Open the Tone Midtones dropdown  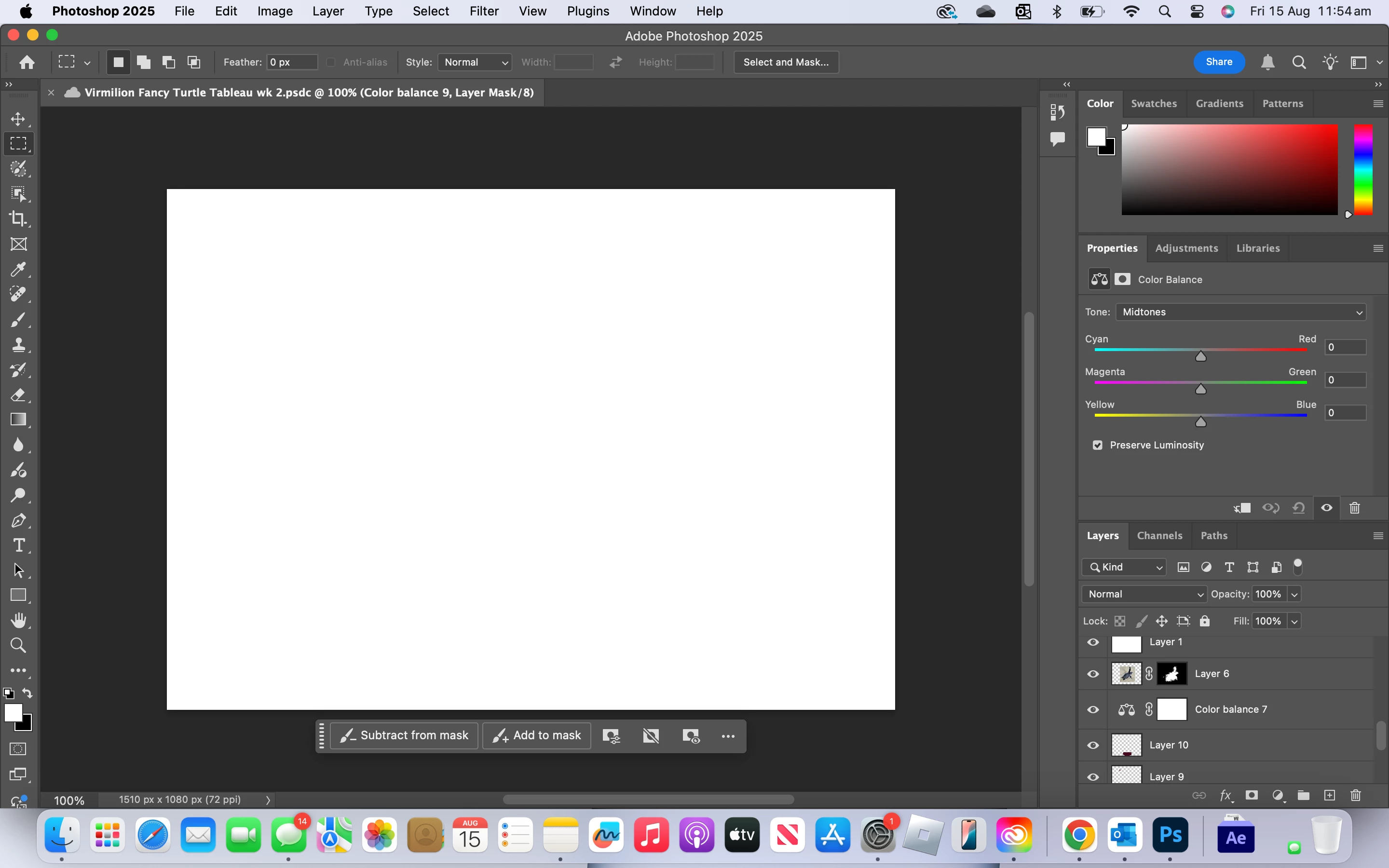1240,312
